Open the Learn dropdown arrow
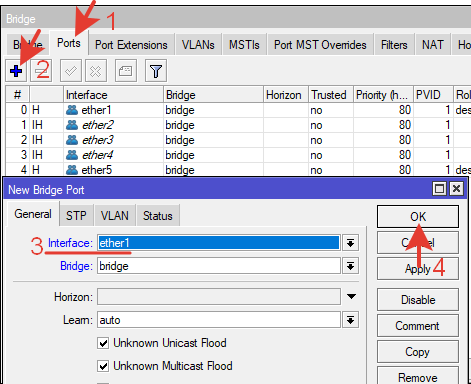 tap(350, 320)
